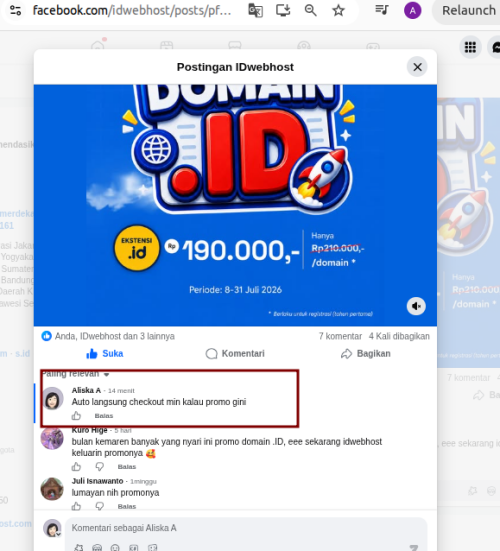Click the 7 komentar count

(x=340, y=336)
